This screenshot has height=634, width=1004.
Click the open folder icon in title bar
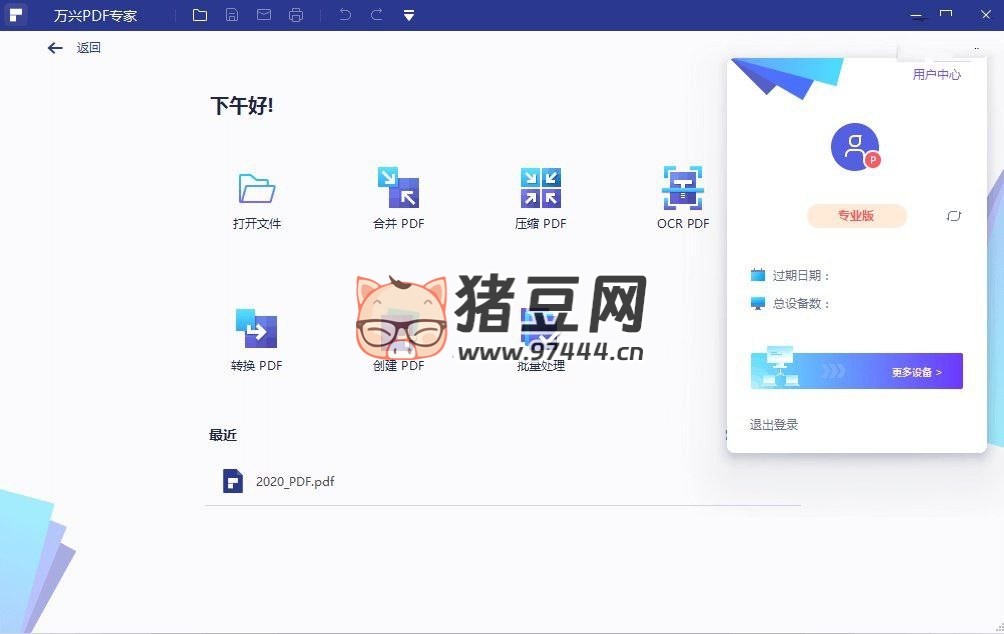click(200, 15)
